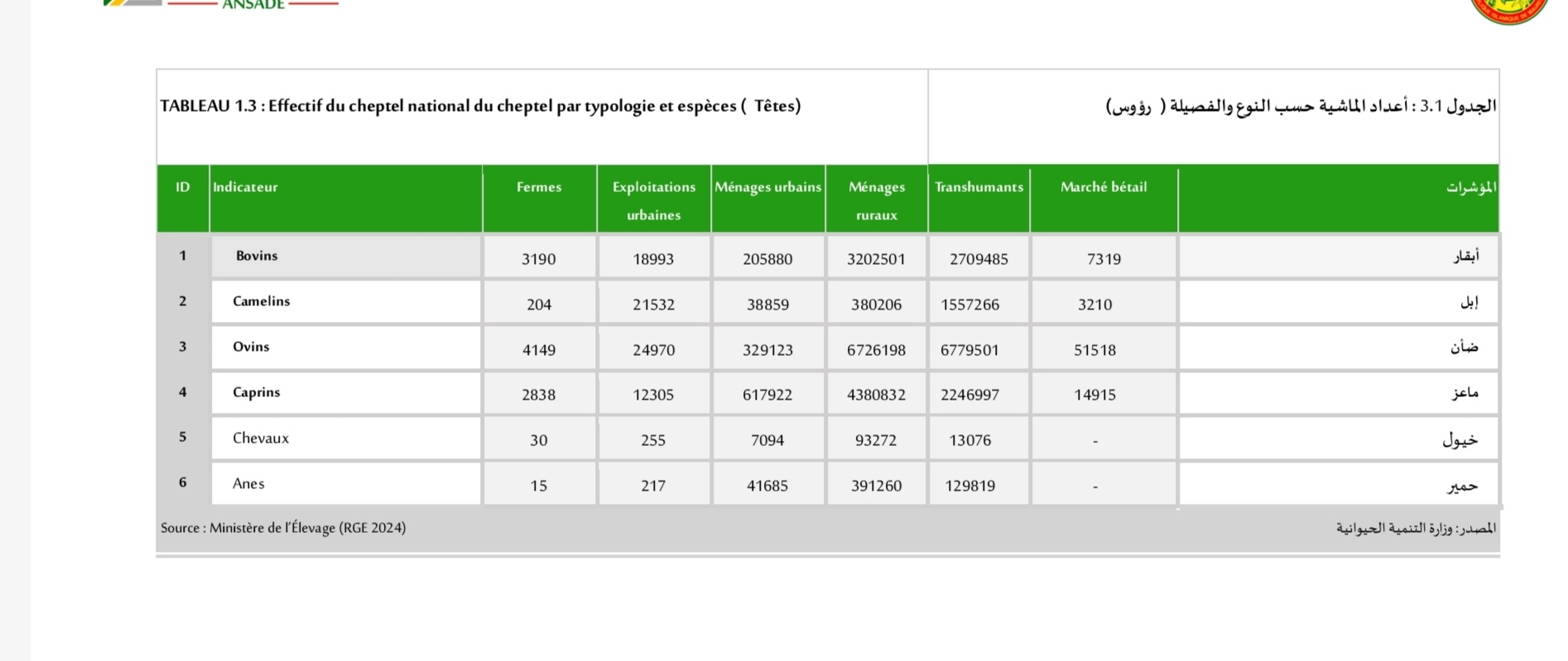
Task: Click the Arabic label أبقار
Action: (x=1466, y=256)
